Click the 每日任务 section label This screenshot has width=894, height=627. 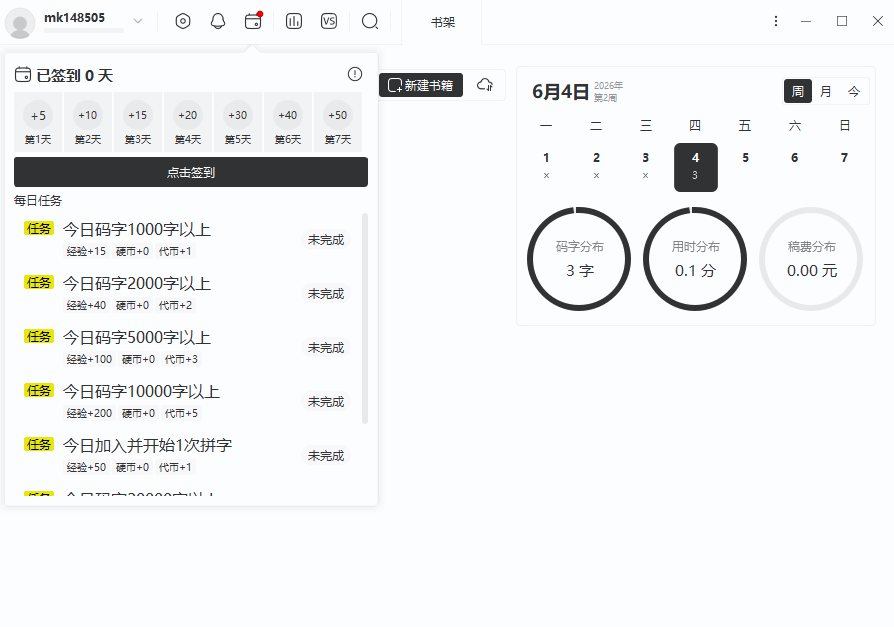(x=38, y=201)
